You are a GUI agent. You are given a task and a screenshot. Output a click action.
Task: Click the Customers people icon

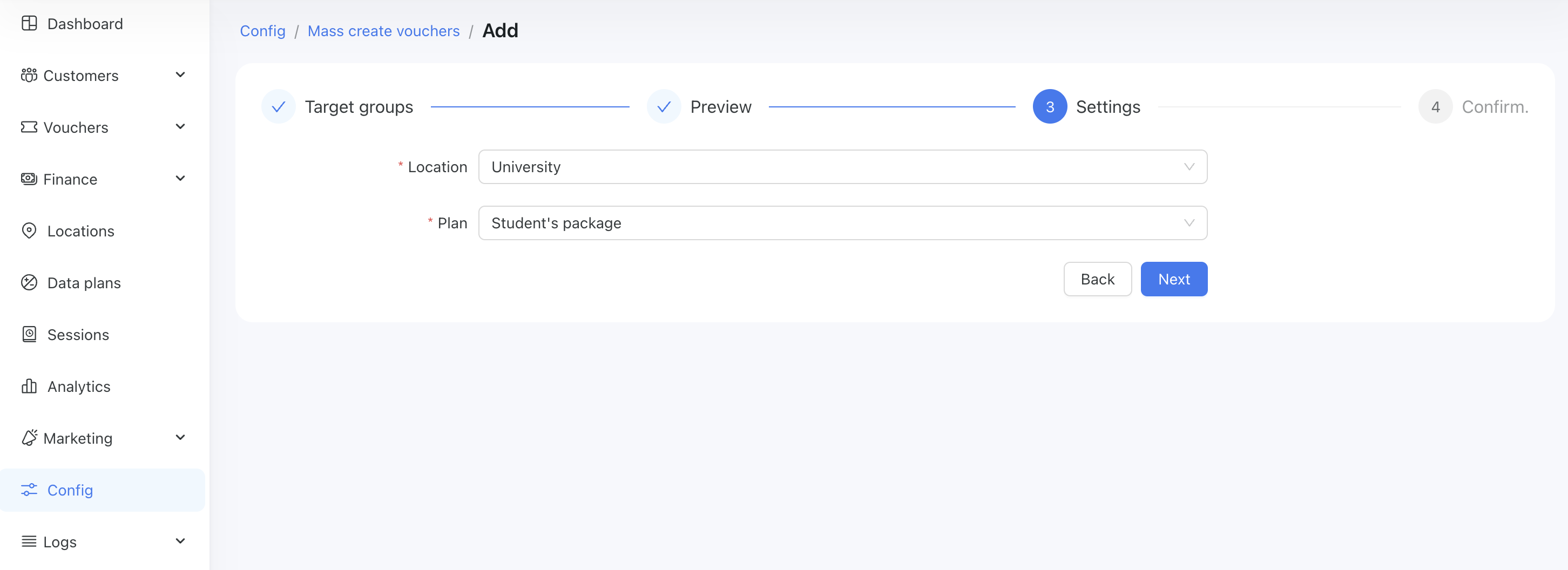(x=29, y=76)
